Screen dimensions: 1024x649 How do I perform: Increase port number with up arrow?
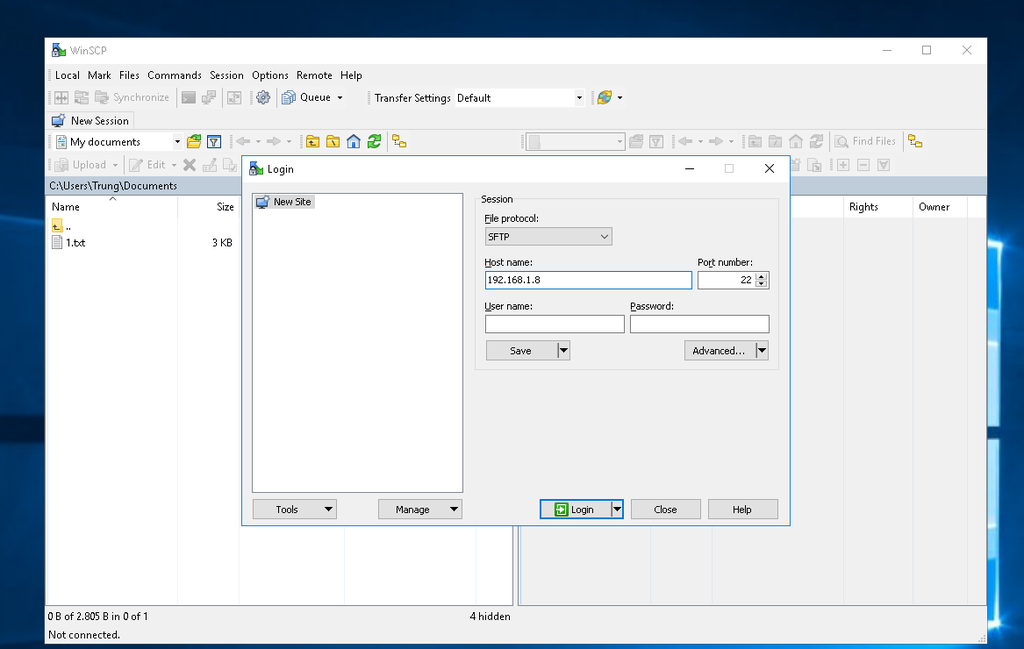(762, 277)
